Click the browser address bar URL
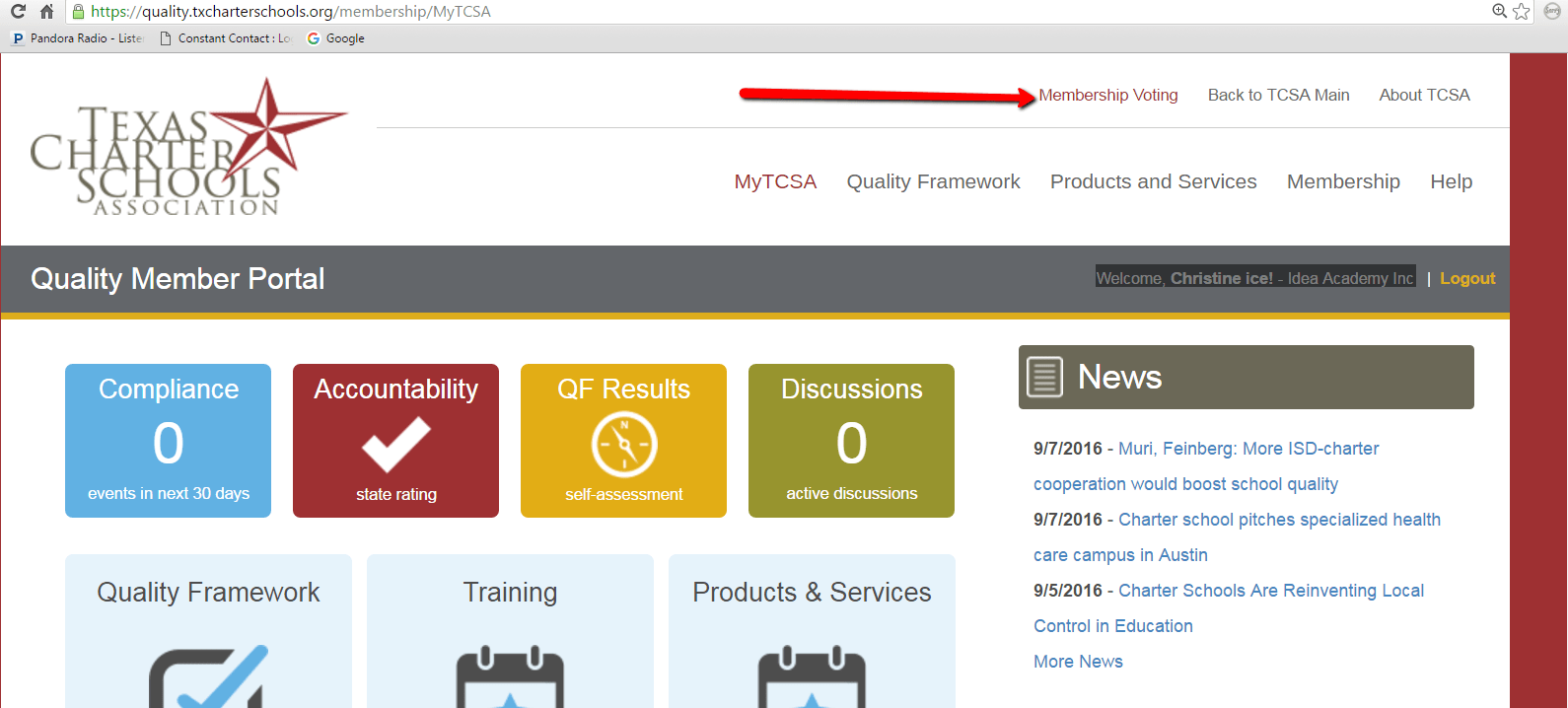The height and width of the screenshot is (708, 1568). [291, 12]
